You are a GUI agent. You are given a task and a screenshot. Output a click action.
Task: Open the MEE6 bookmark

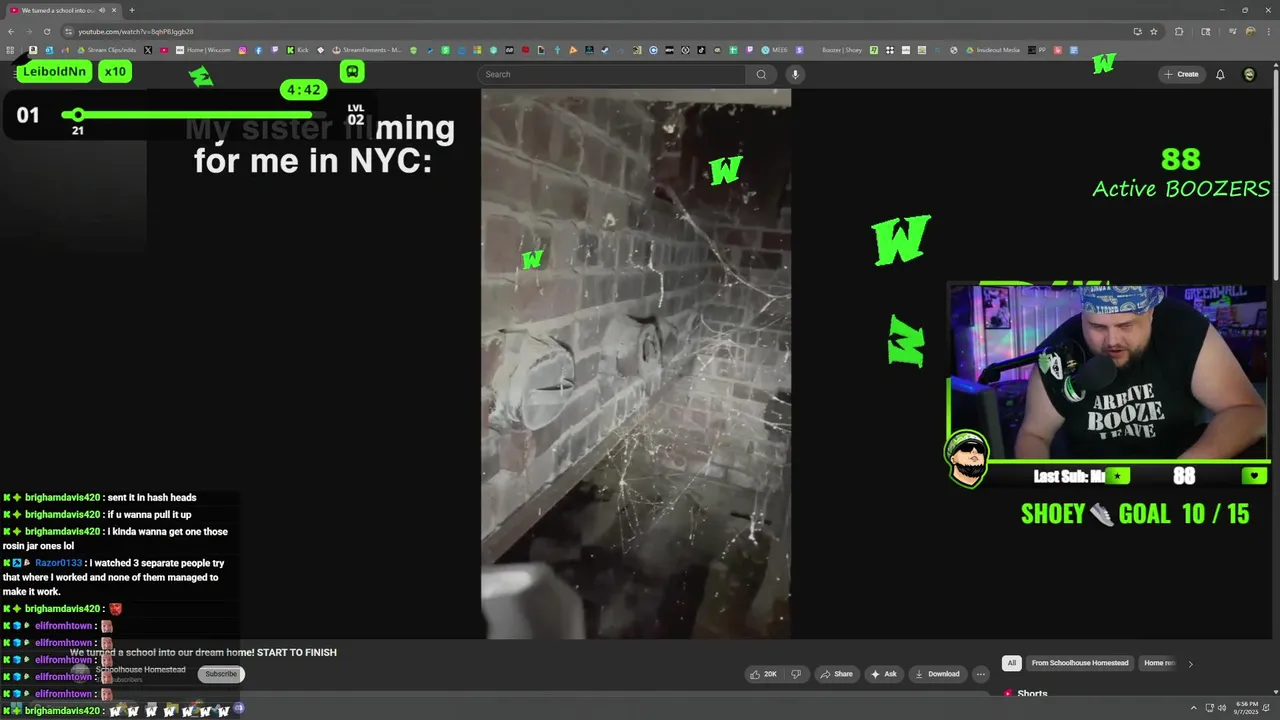(x=774, y=50)
